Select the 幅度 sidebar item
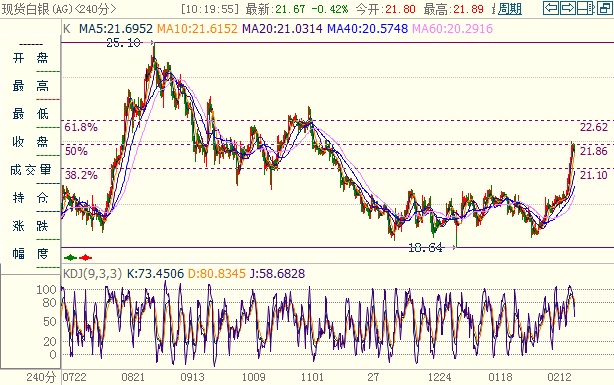This screenshot has height=385, width=614. pos(31,254)
